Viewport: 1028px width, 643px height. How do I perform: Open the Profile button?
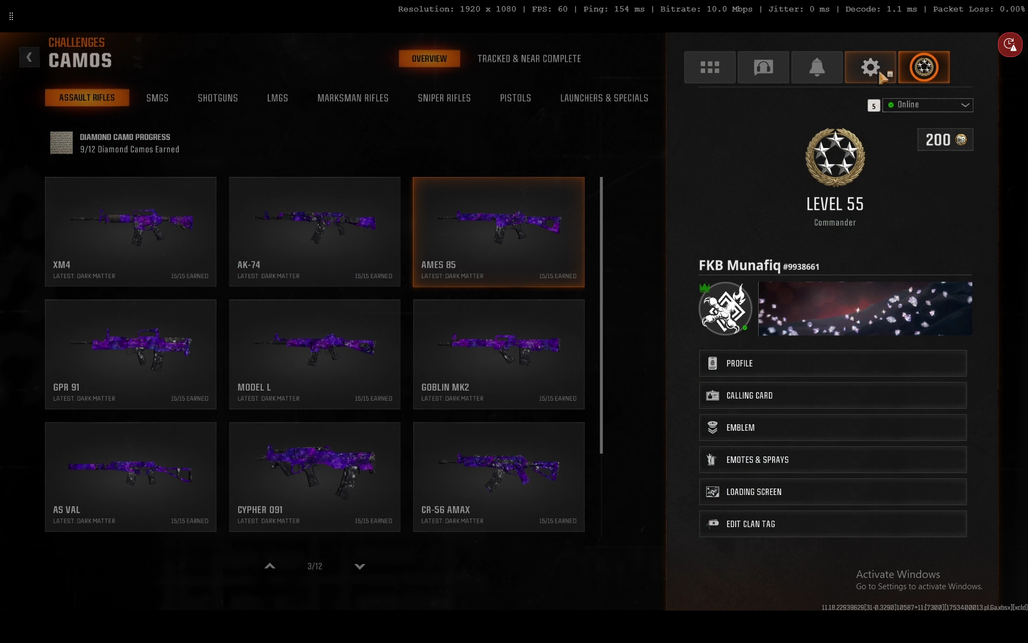[x=833, y=363]
